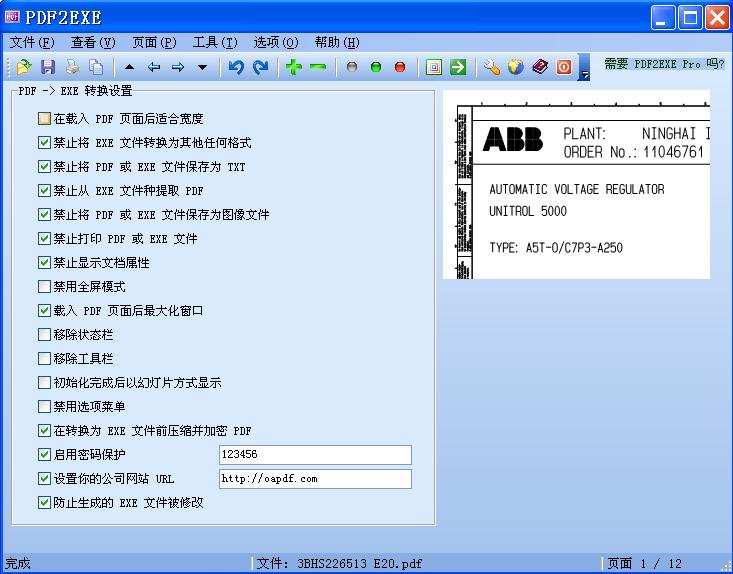Screen dimensions: 733x574
Task: Uncheck 载入 PDF 页面后最大化窗口
Action: [44, 310]
